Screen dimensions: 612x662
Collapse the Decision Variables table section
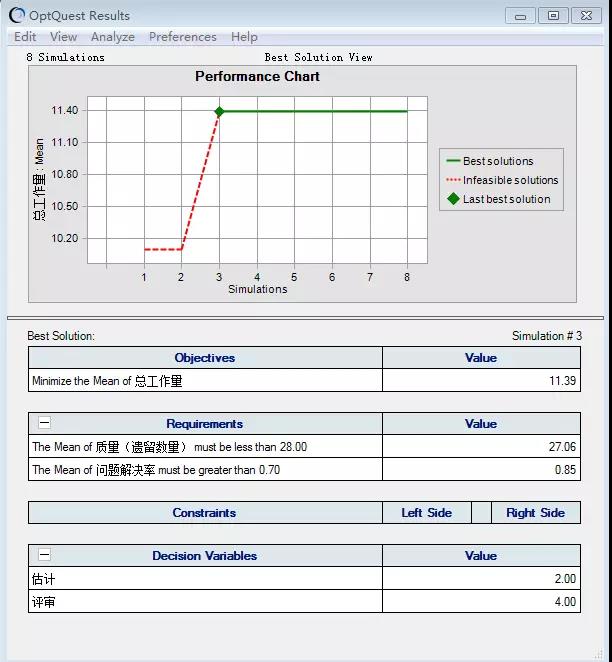click(44, 556)
